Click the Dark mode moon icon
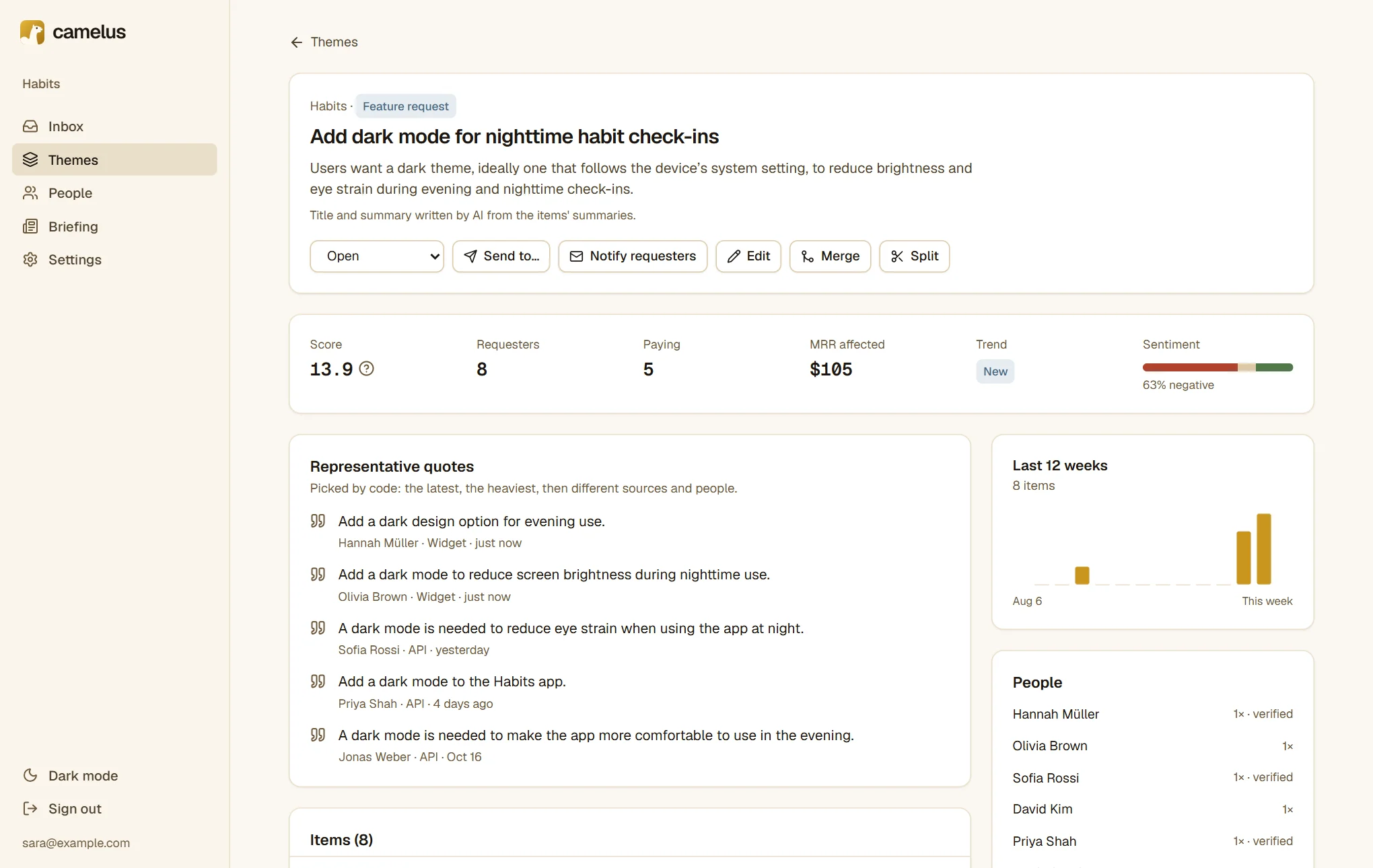 (x=30, y=775)
